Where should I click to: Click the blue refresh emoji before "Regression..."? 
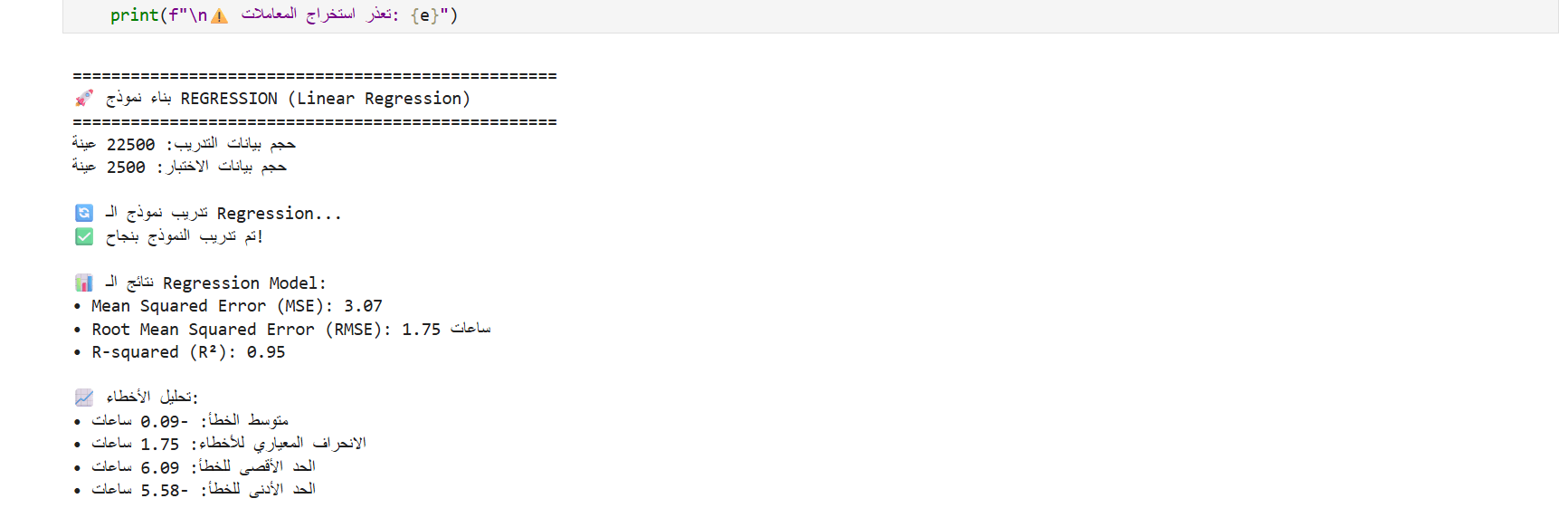pos(84,213)
